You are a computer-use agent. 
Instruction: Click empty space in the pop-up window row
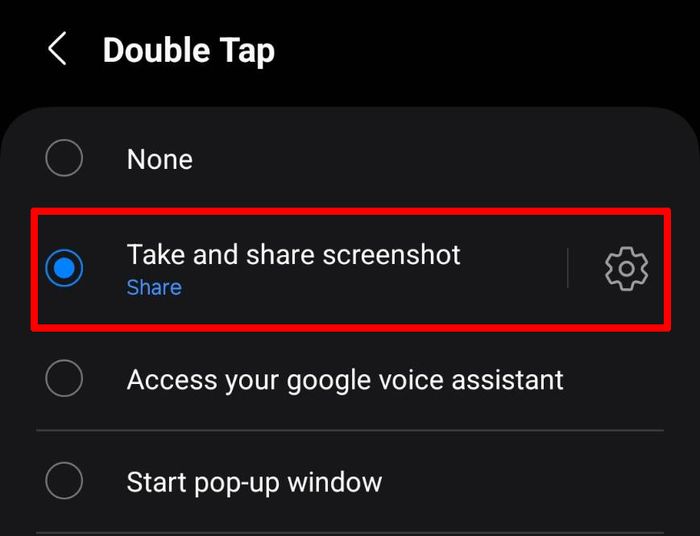pyautogui.click(x=522, y=482)
